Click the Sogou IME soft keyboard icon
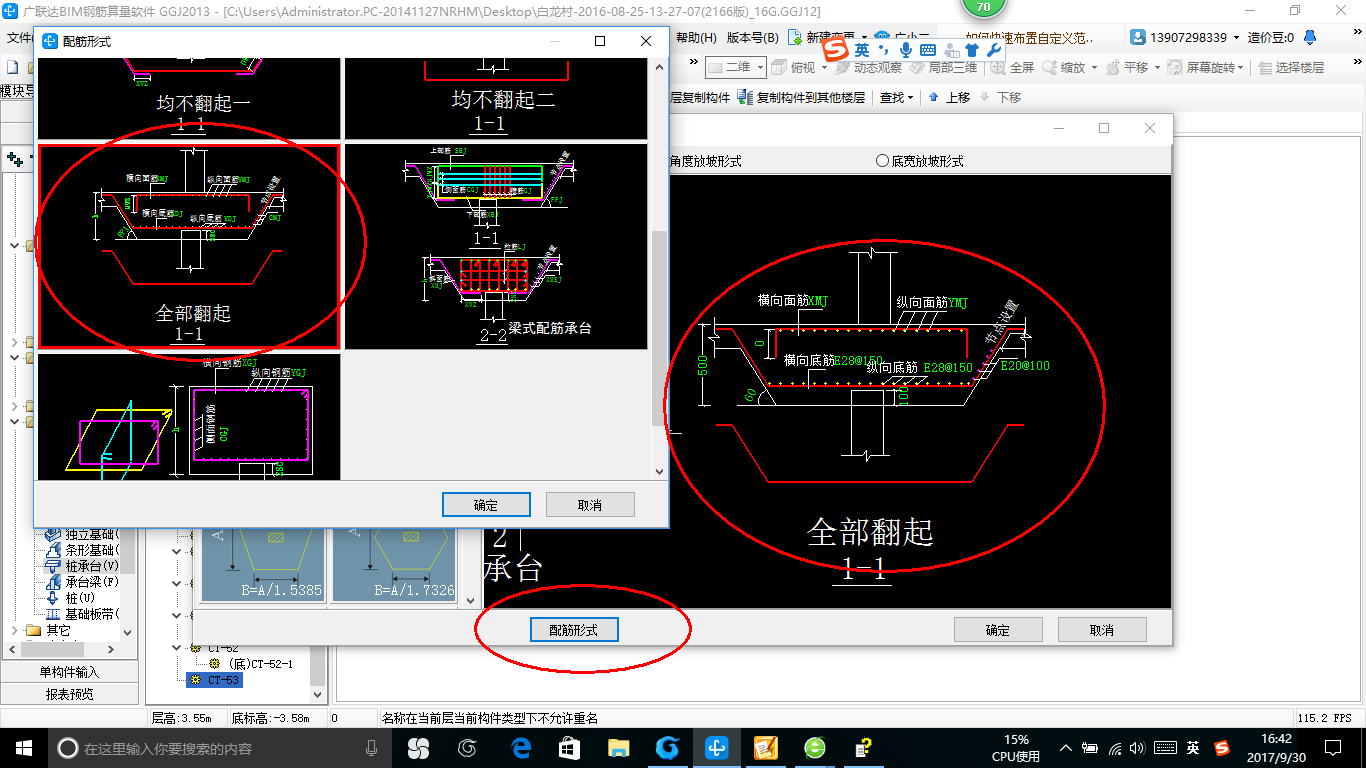Viewport: 1366px width, 768px height. point(928,49)
